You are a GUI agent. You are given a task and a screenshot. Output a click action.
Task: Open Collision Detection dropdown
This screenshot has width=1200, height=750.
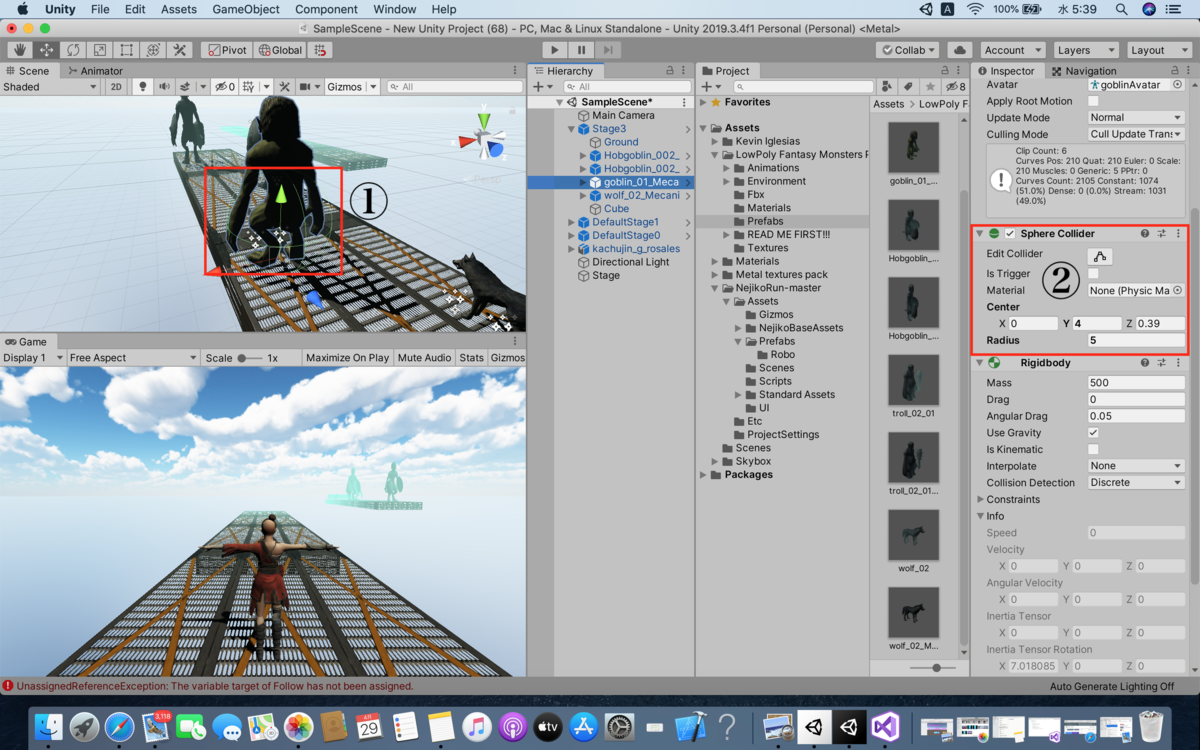[1136, 483]
